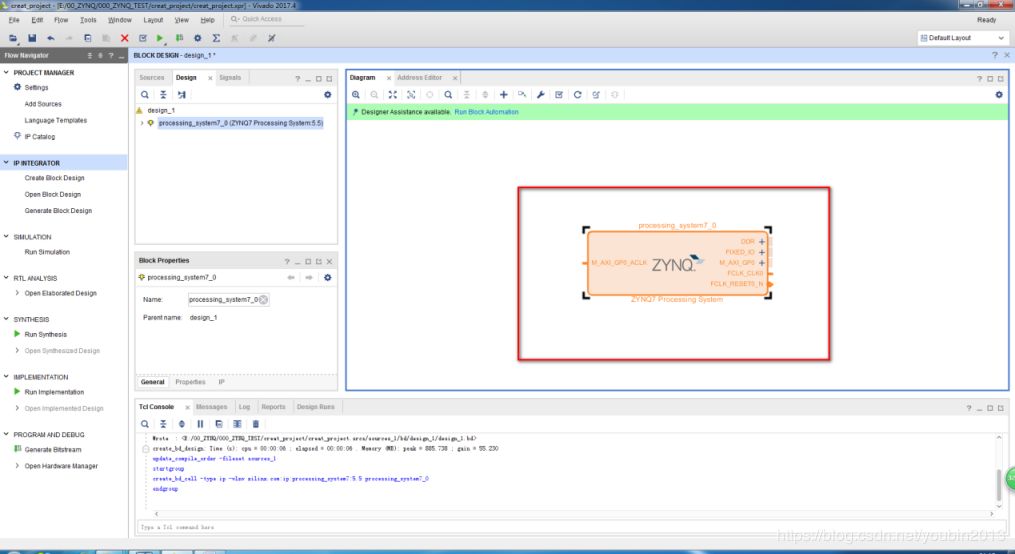Expand processing_system7_0 in Design tree
1015x554 pixels.
(x=142, y=123)
